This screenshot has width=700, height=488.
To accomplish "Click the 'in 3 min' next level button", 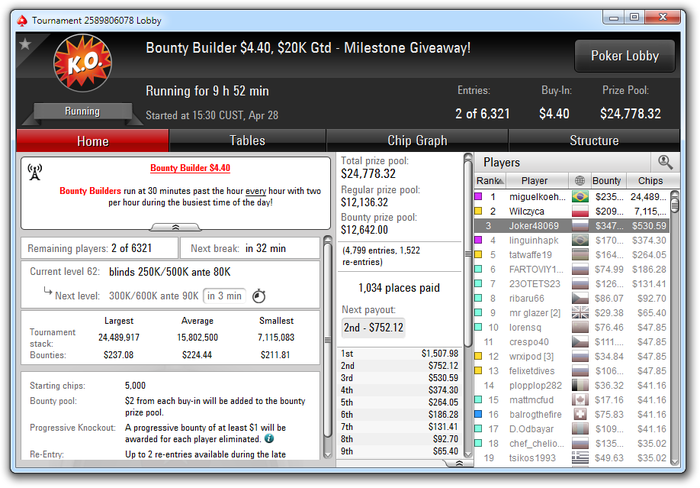I will (224, 296).
